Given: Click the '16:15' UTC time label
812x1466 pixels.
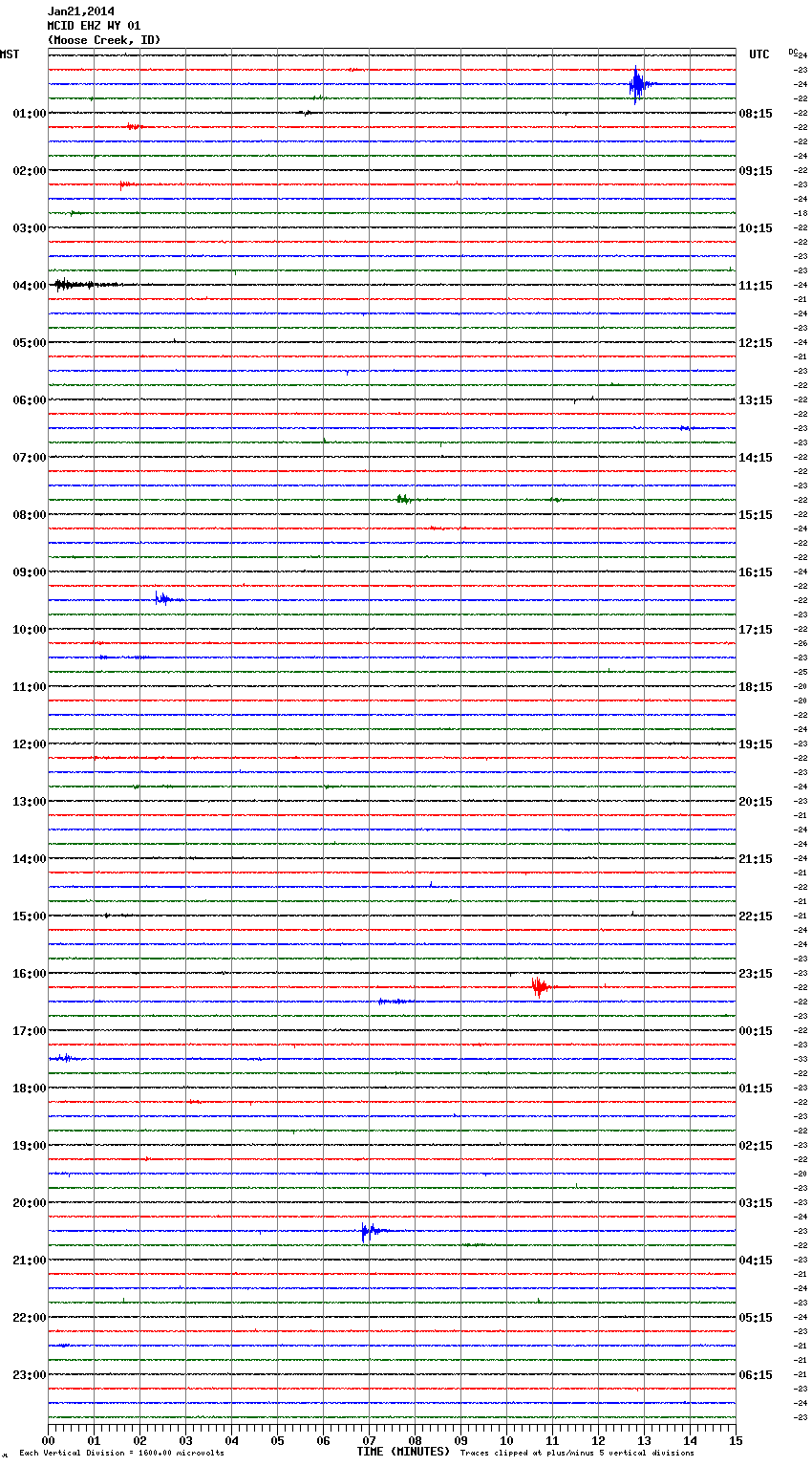Looking at the screenshot, I should pyautogui.click(x=756, y=571).
